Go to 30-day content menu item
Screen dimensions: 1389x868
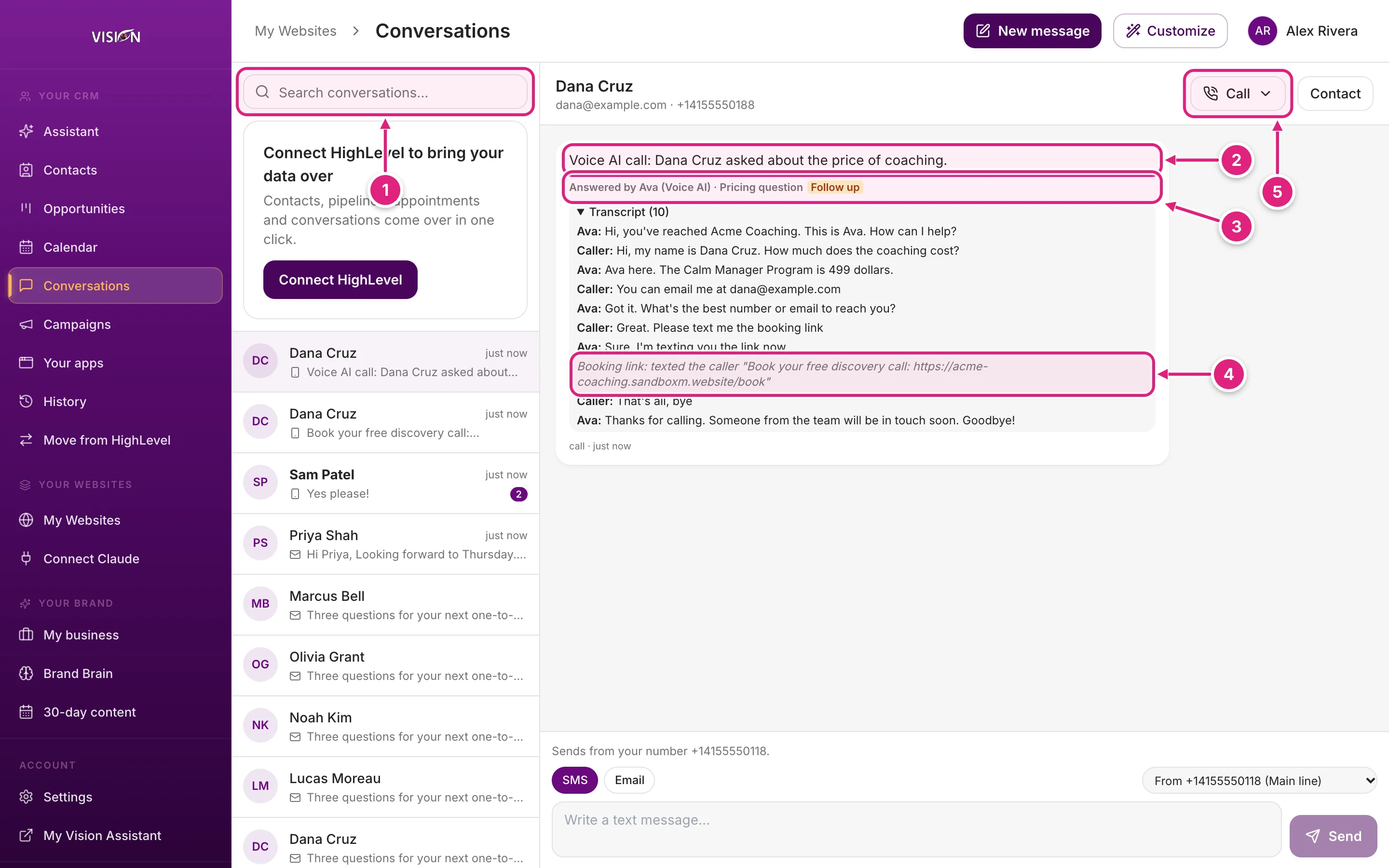tap(115, 712)
